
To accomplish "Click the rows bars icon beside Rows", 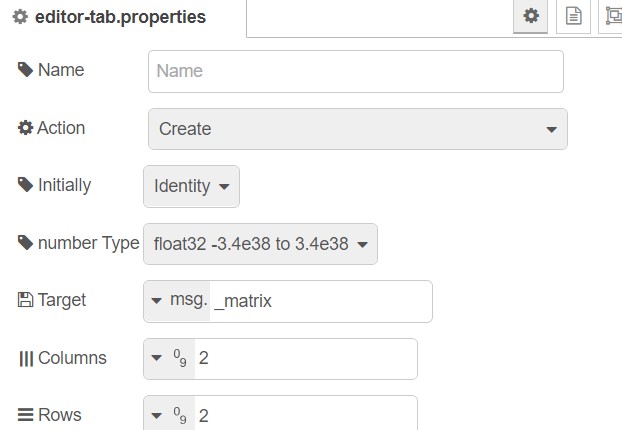I will tap(25, 415).
